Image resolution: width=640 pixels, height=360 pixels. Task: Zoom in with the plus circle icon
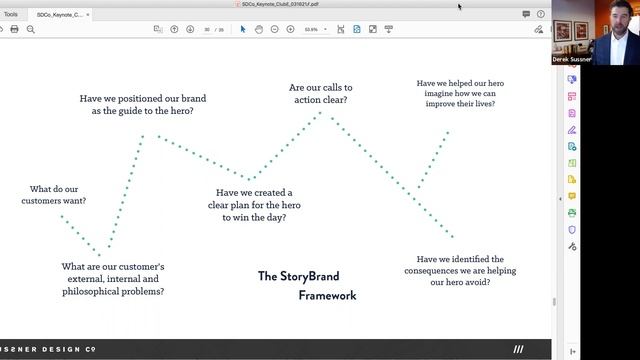click(x=290, y=29)
